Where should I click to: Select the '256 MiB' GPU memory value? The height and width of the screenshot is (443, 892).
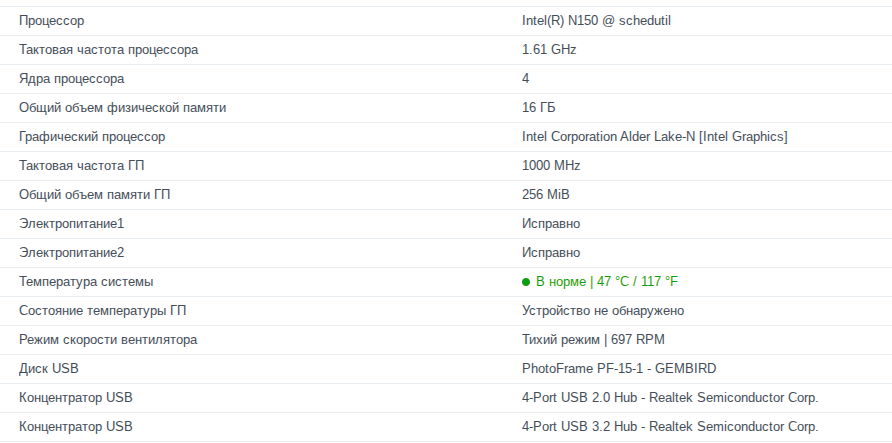(x=546, y=194)
